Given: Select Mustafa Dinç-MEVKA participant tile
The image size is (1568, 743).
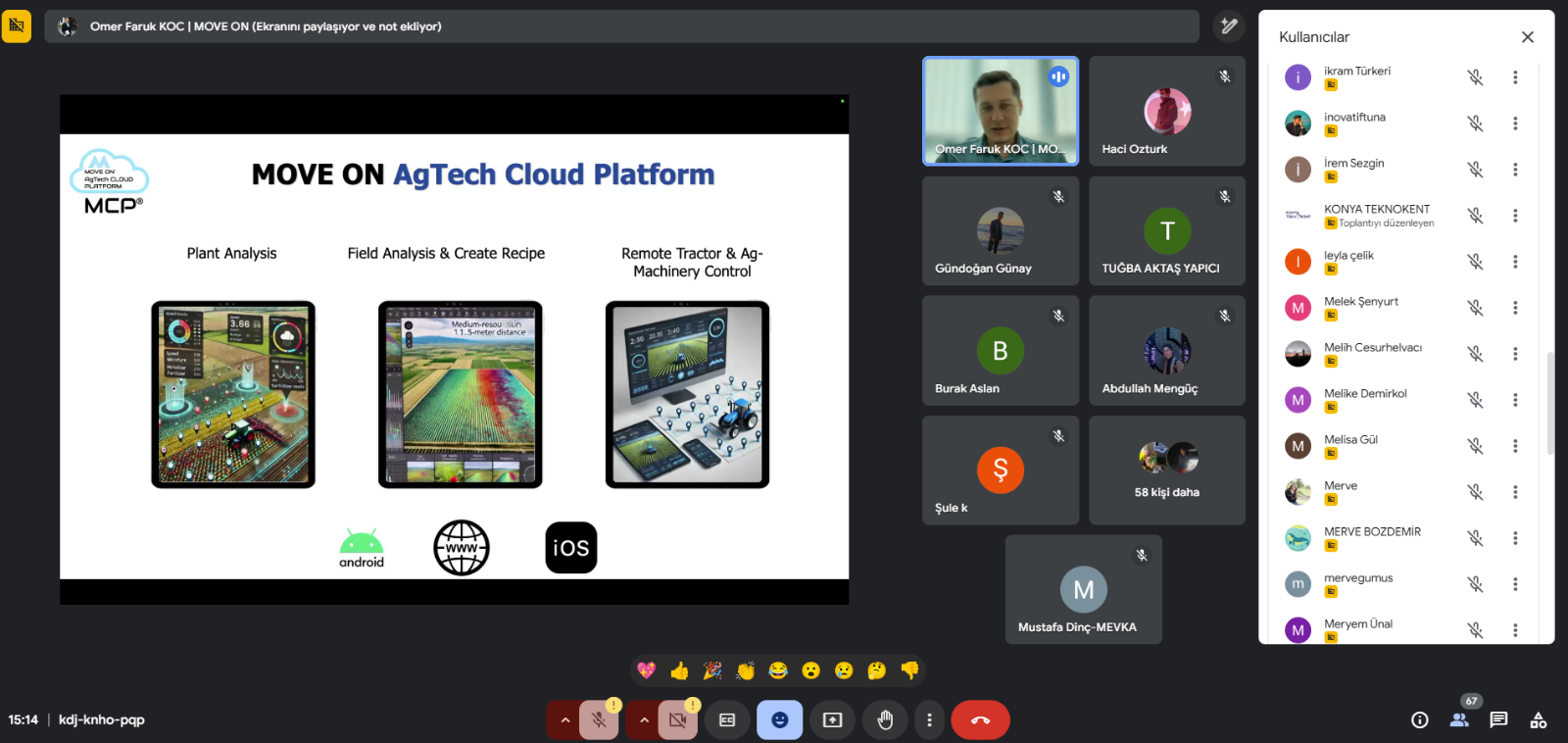Looking at the screenshot, I should point(1084,589).
